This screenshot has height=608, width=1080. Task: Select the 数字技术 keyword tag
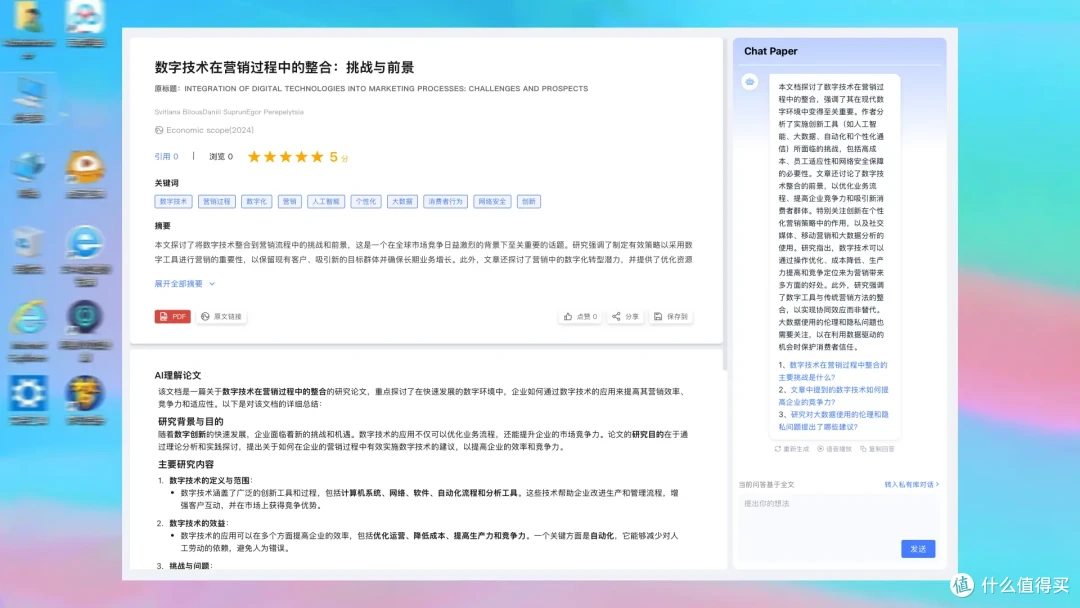(173, 202)
